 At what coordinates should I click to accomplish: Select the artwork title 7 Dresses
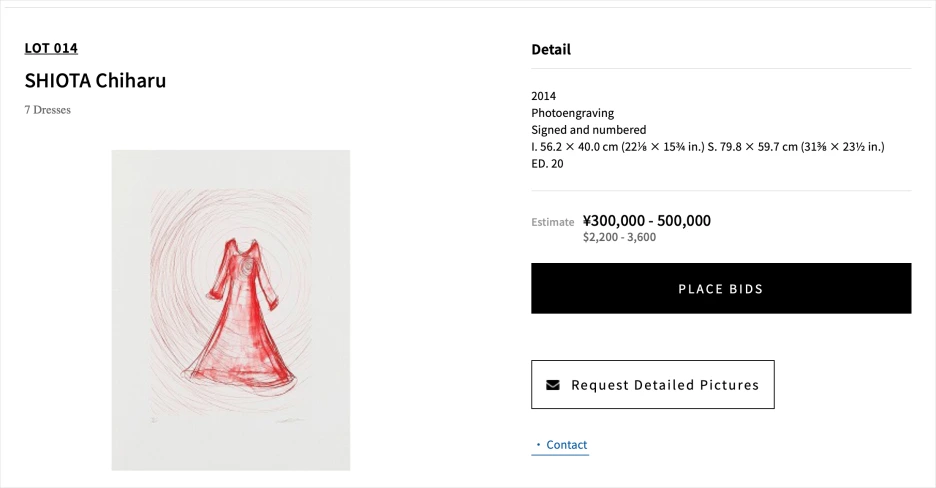tap(48, 110)
